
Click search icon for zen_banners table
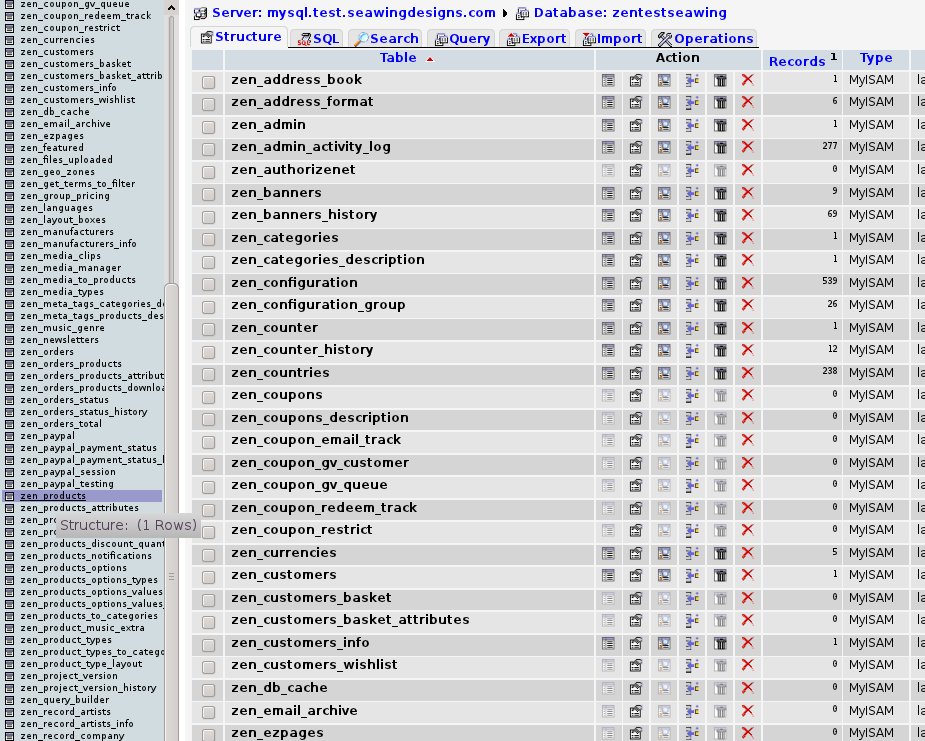[x=664, y=193]
